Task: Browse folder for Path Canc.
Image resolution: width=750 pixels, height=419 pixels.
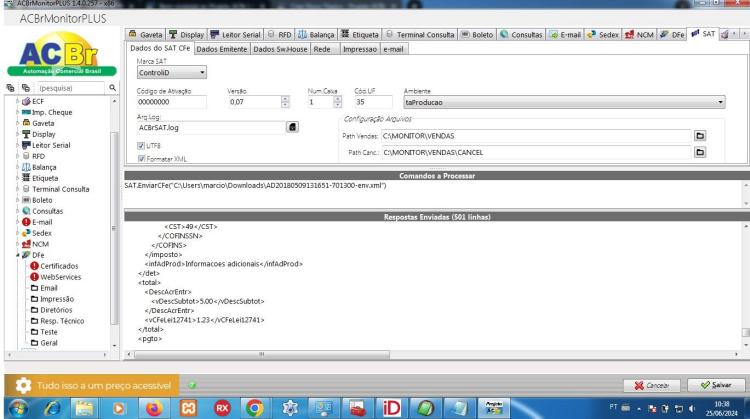Action: [x=700, y=152]
